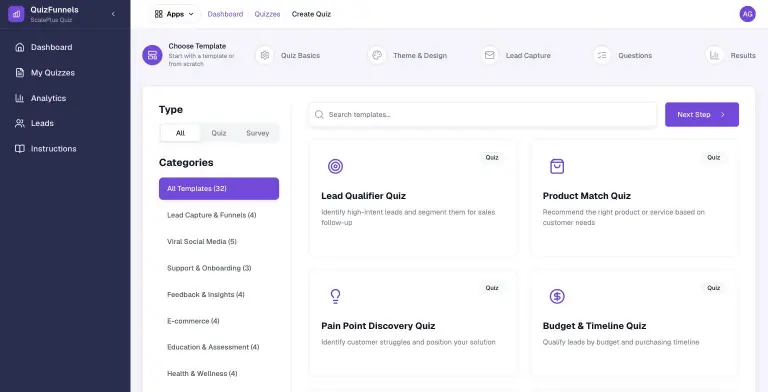
Task: Click Quiz badge on Lead Qualifier Quiz card
Action: (492, 158)
